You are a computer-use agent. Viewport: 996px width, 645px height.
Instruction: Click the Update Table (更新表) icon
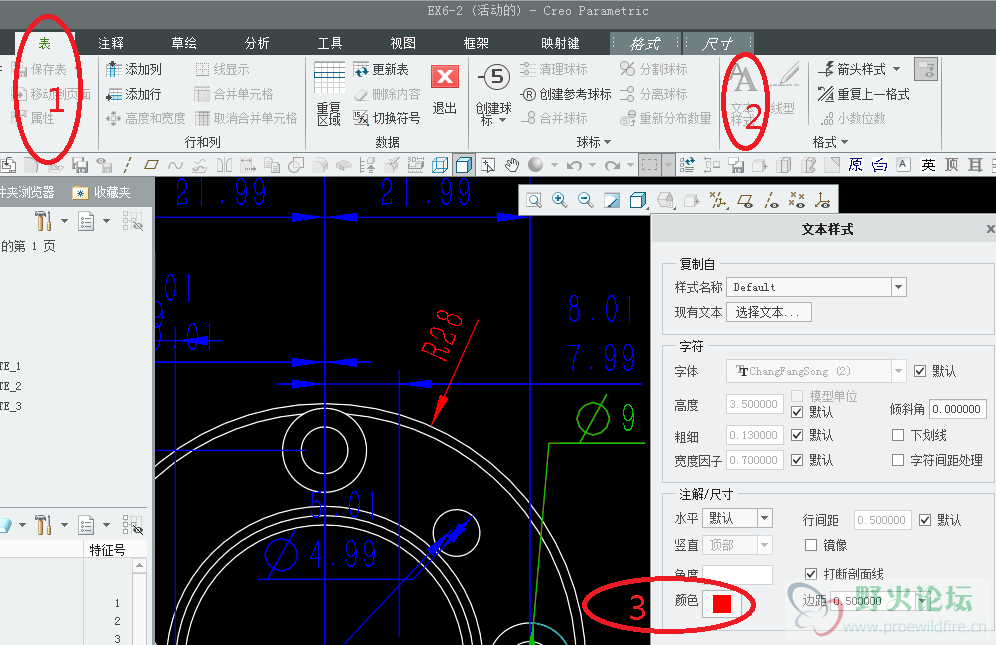(361, 69)
